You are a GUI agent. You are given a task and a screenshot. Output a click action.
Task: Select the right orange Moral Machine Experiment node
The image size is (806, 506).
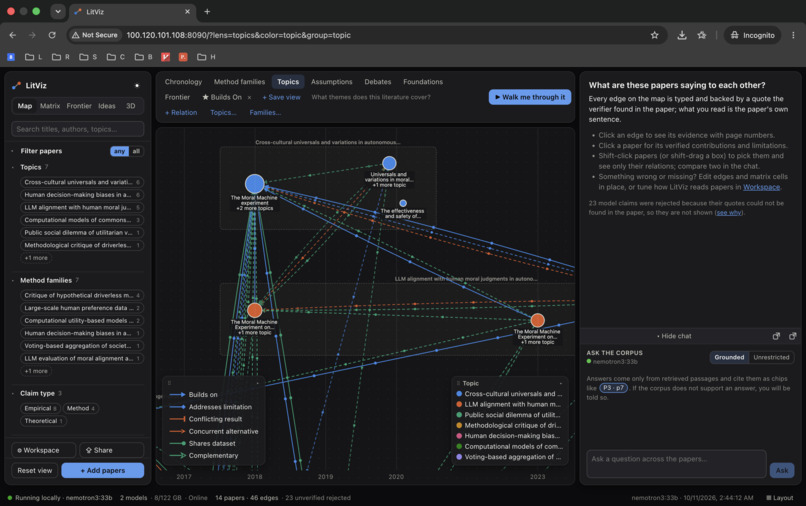point(537,320)
